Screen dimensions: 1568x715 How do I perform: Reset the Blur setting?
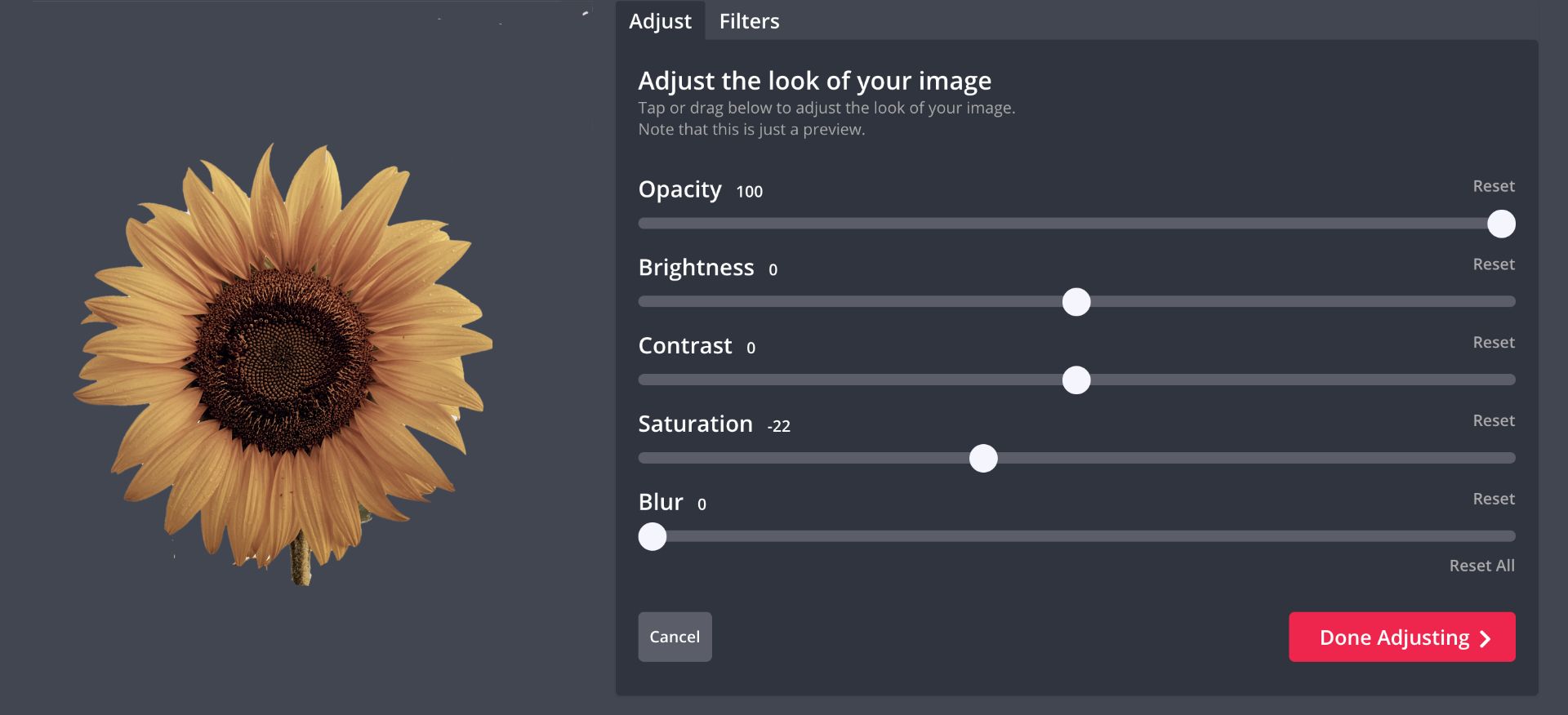pos(1493,499)
